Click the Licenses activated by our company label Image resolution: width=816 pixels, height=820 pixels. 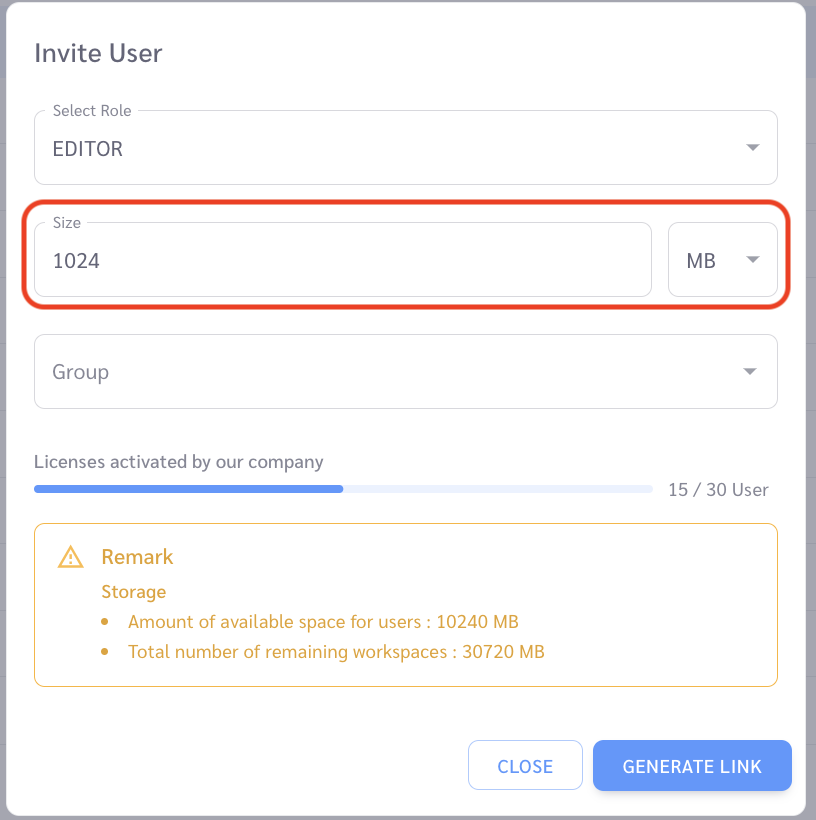tap(178, 462)
